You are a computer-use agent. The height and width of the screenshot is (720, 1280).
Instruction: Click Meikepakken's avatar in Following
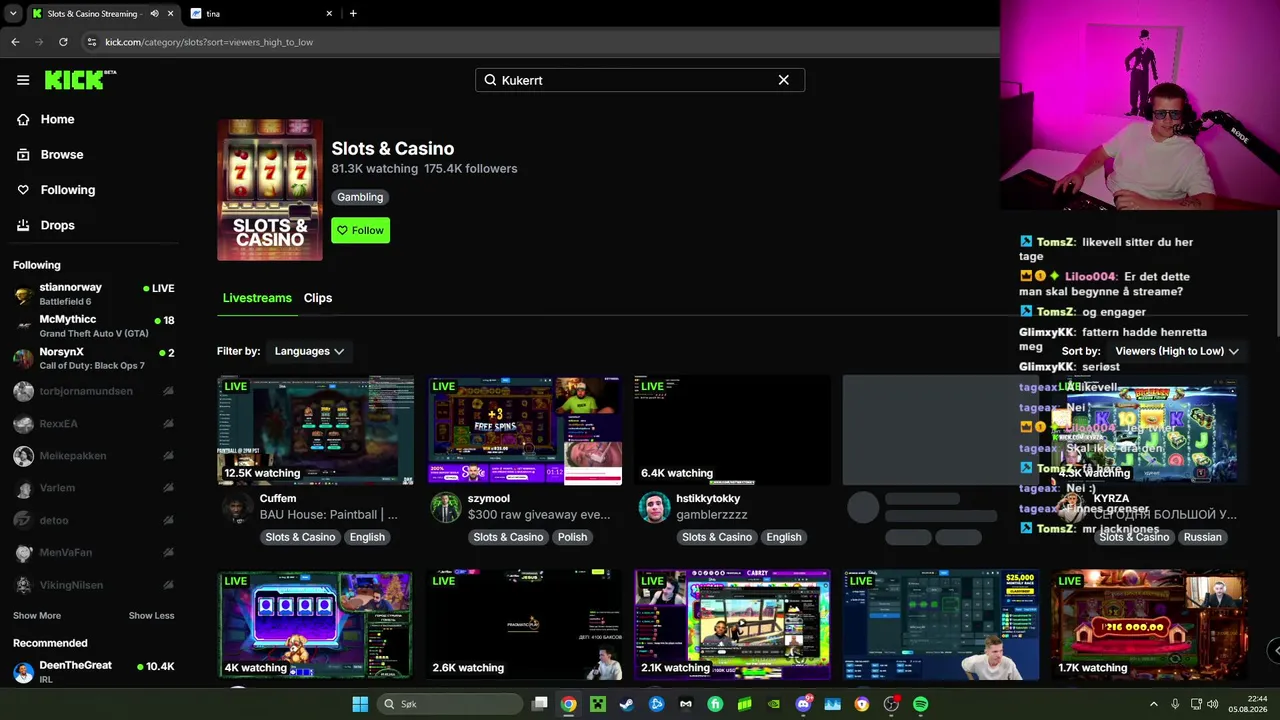pos(23,456)
